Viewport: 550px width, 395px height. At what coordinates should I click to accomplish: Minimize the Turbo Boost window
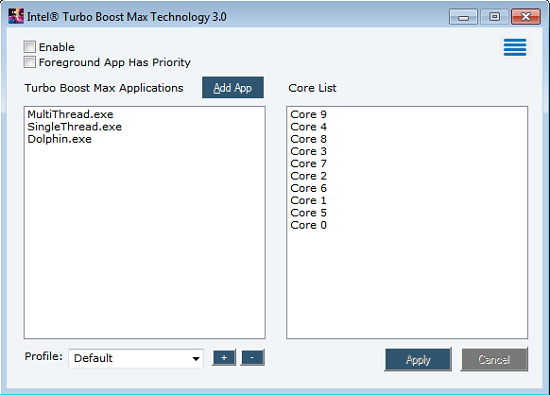click(463, 17)
